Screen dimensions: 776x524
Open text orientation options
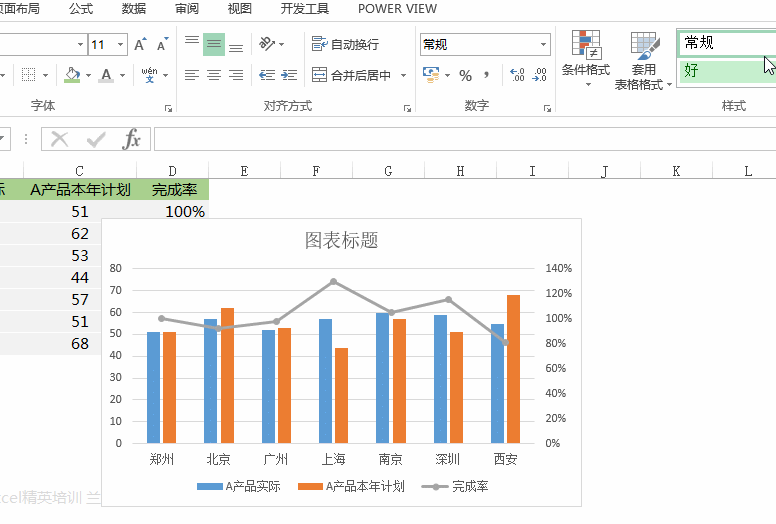click(x=271, y=45)
